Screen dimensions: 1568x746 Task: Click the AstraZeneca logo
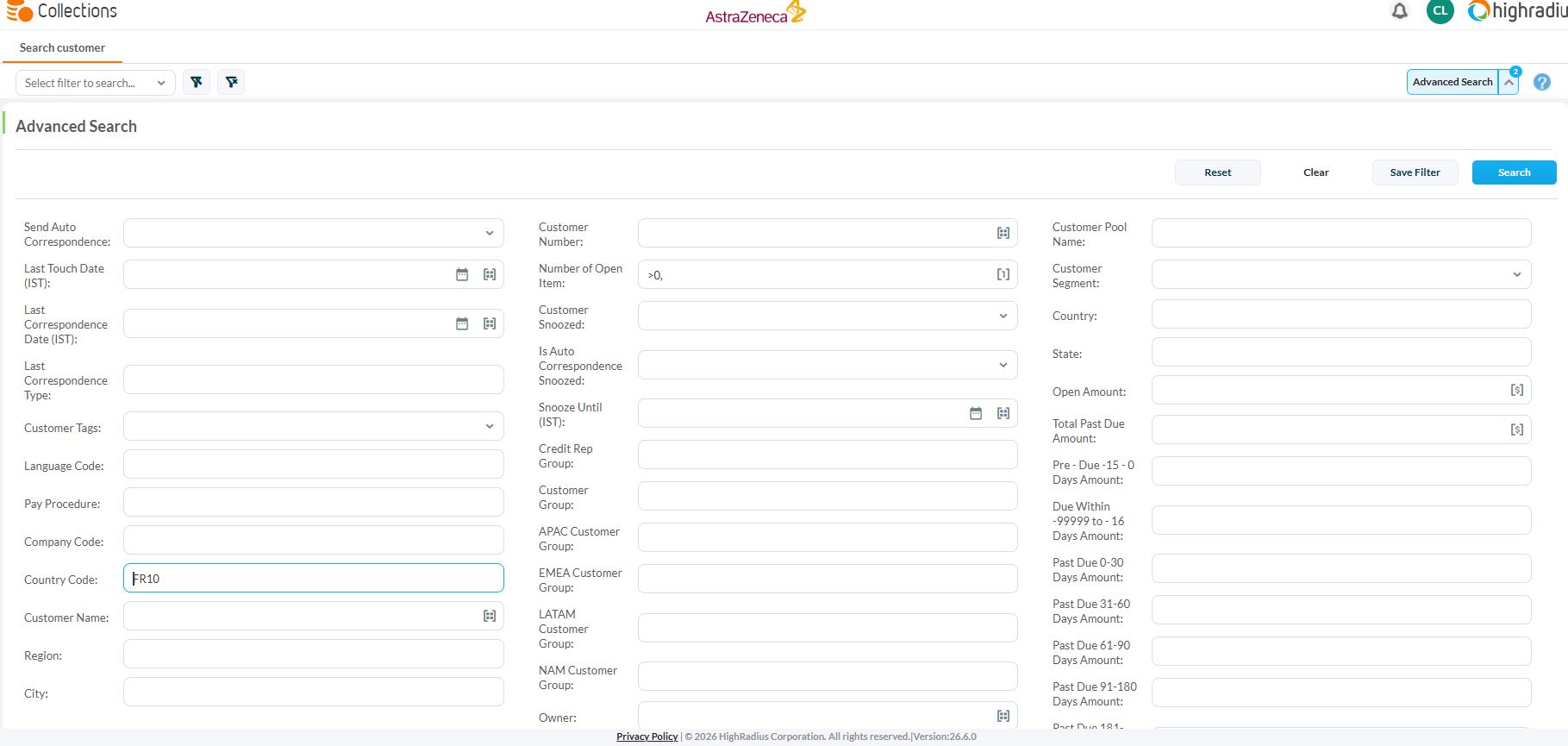(756, 13)
